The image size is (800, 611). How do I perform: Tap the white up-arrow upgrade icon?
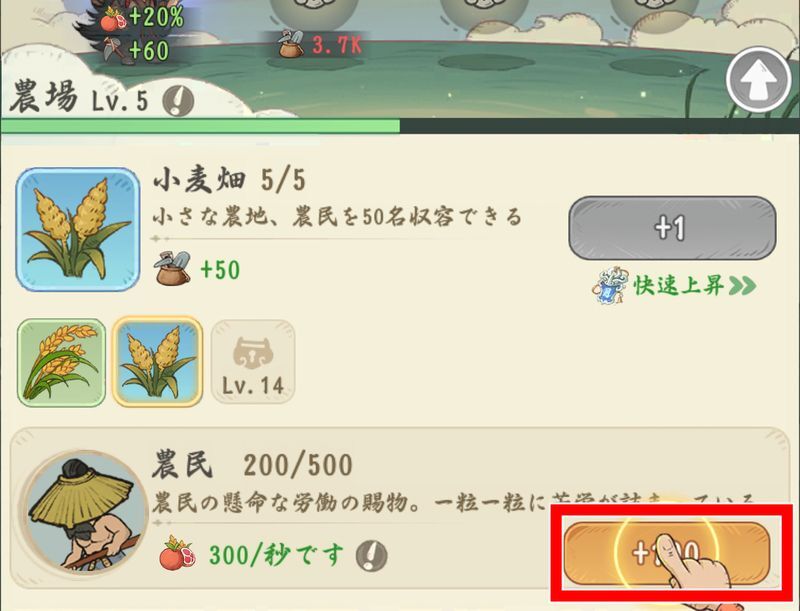(759, 80)
